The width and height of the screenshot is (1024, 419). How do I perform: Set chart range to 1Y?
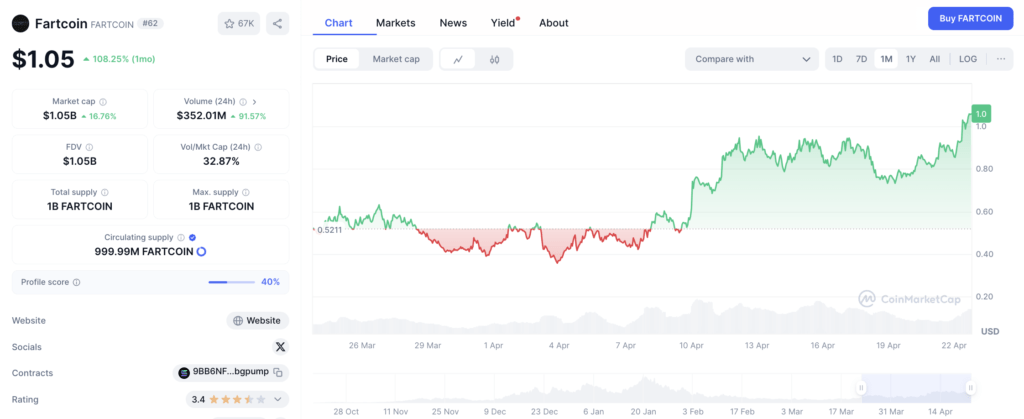click(x=911, y=59)
